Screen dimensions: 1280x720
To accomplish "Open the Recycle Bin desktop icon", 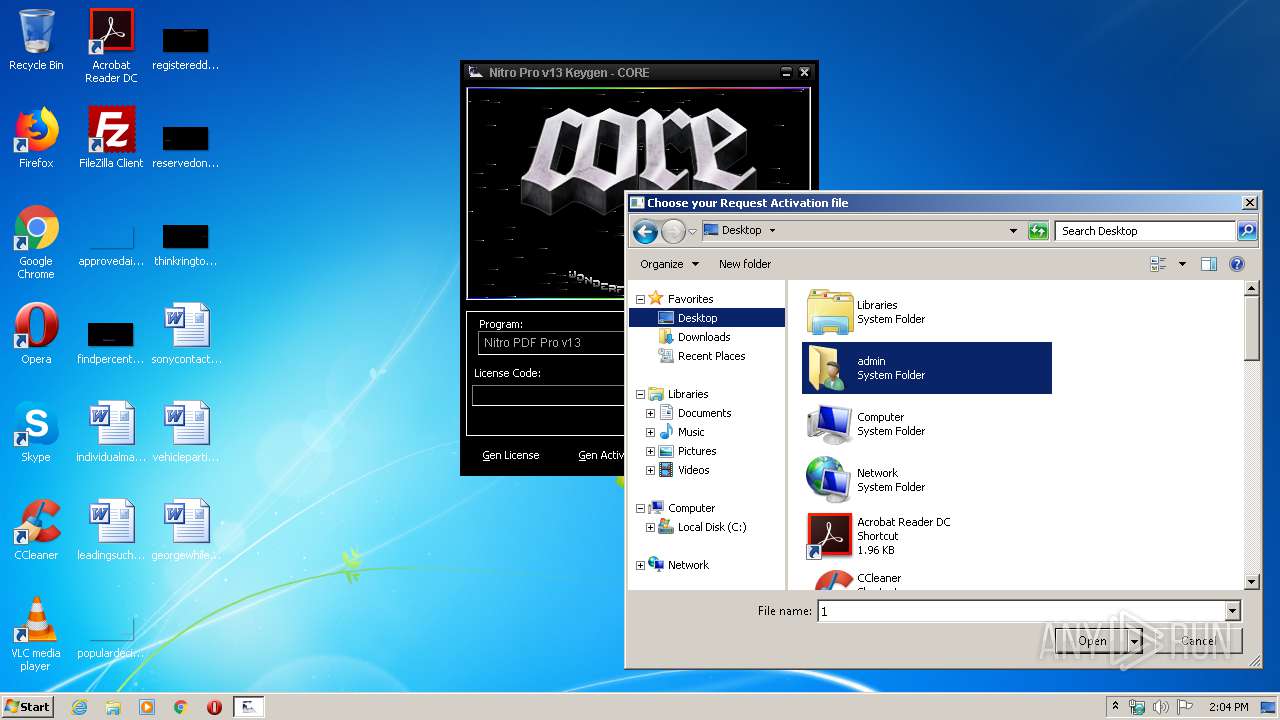I will pyautogui.click(x=36, y=40).
